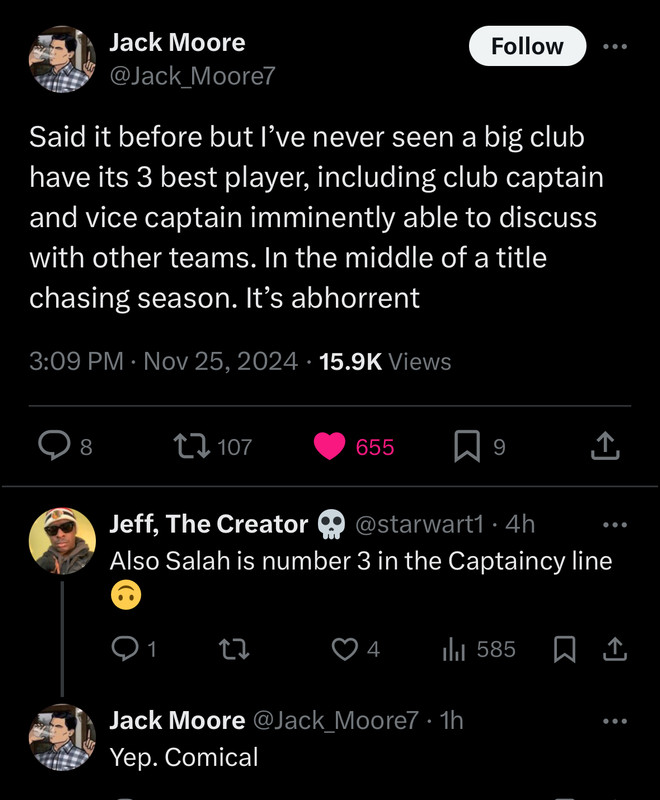Bookmark the main tweet with 9 bookmarks
This screenshot has height=800, width=660.
[467, 446]
